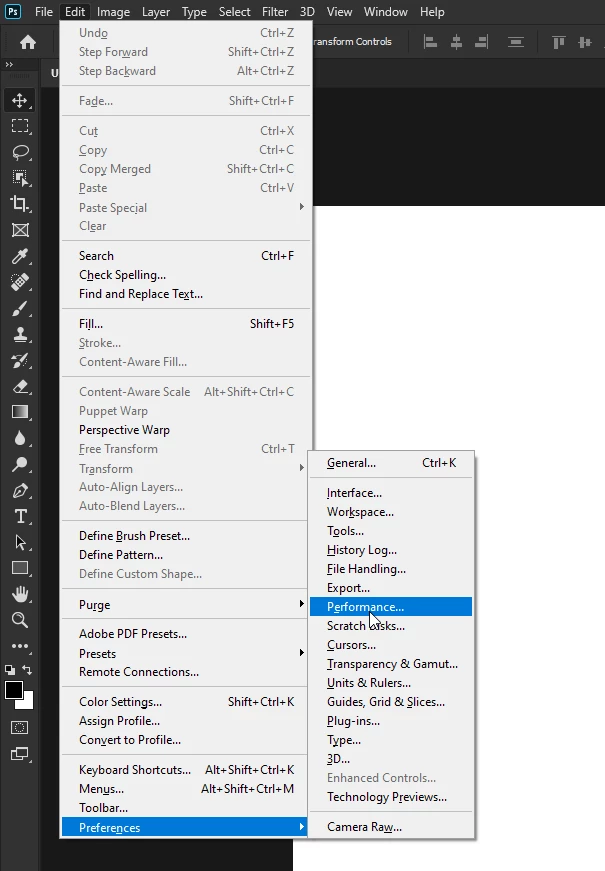Open the foreground color swatch
The width and height of the screenshot is (605, 871).
pyautogui.click(x=14, y=690)
